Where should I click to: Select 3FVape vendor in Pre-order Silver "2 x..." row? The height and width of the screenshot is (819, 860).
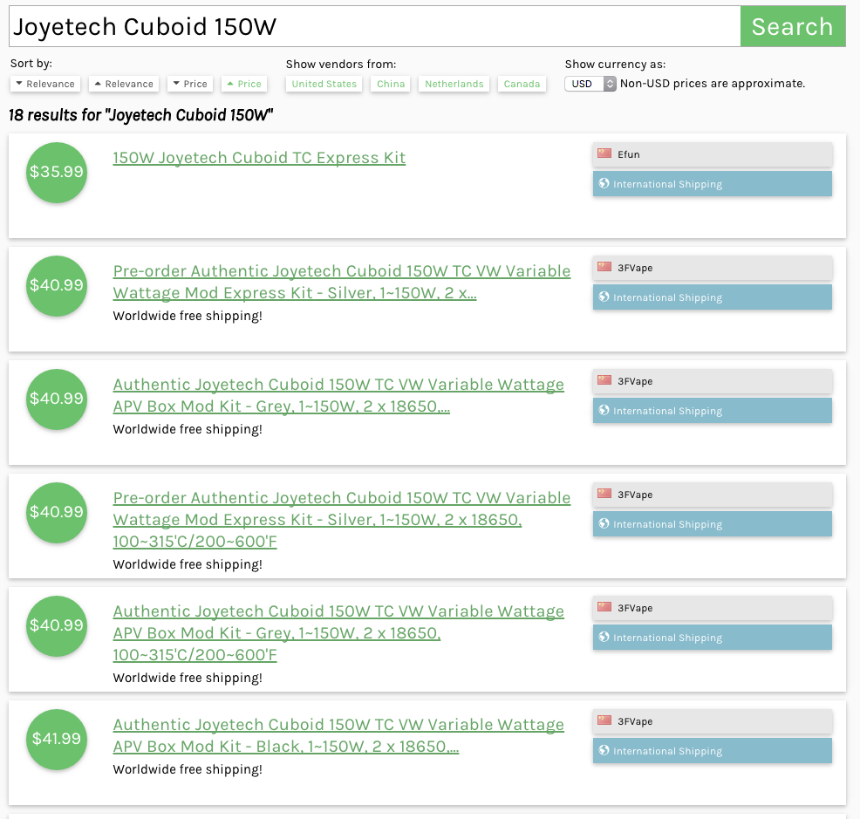pos(635,268)
